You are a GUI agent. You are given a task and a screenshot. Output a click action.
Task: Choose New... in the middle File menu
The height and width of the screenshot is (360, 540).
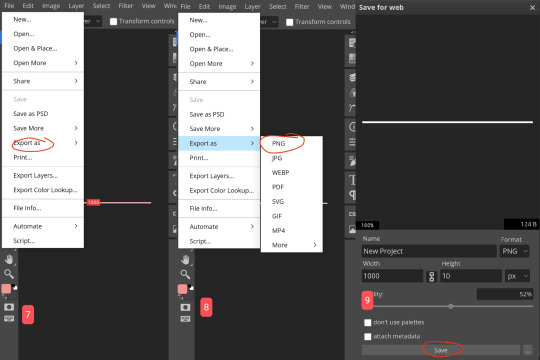tap(219, 20)
